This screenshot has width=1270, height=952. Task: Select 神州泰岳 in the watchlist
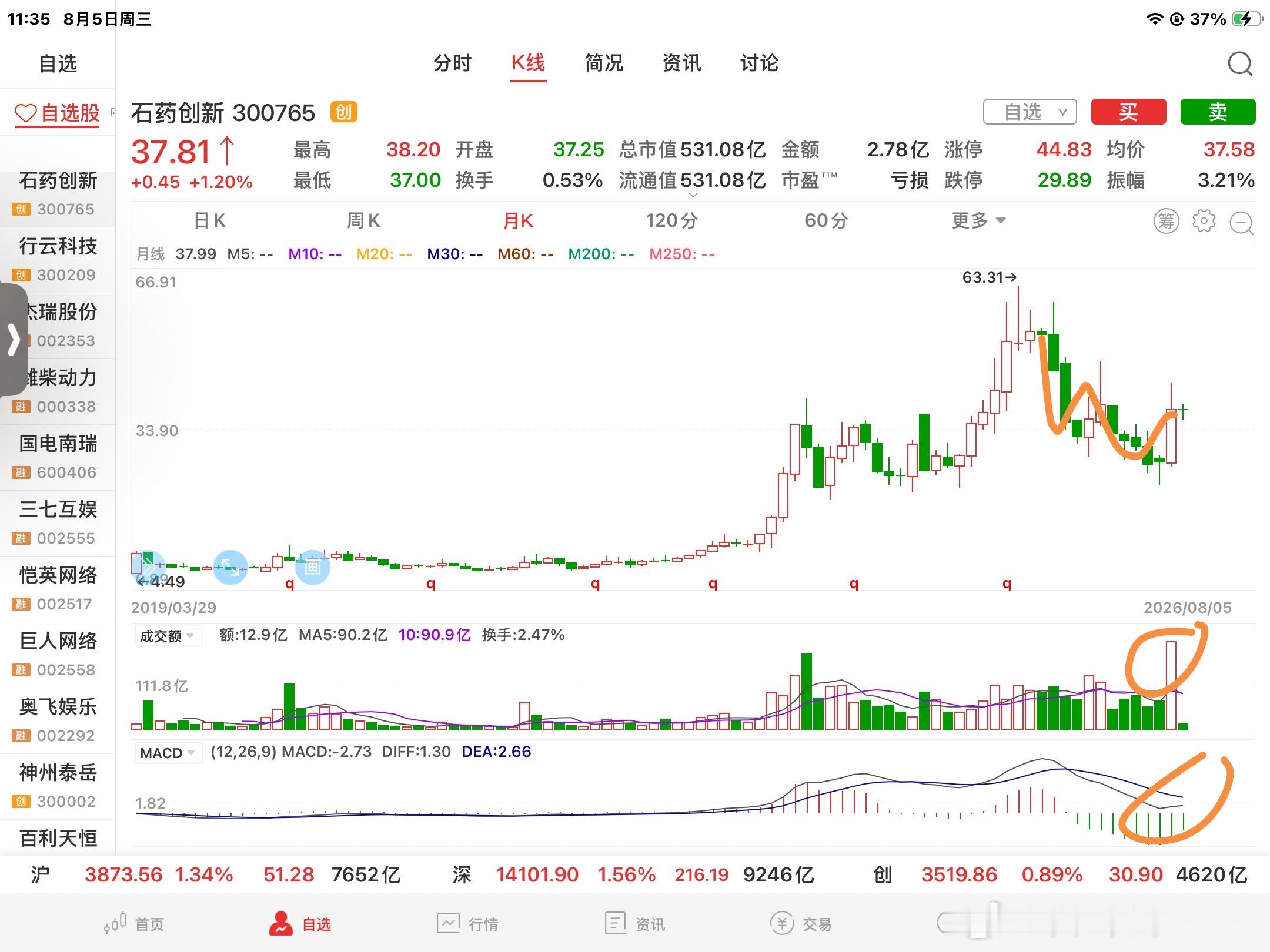tap(58, 786)
